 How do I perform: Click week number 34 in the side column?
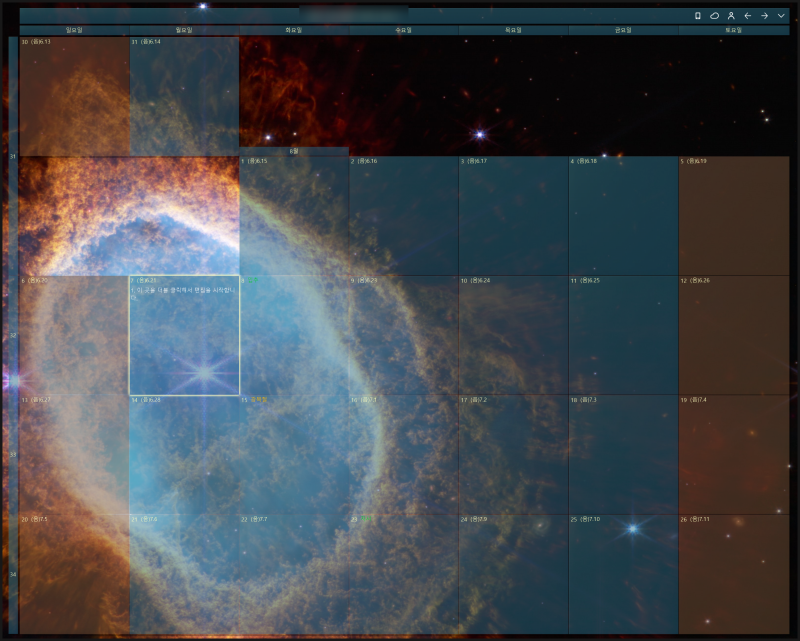[x=13, y=574]
